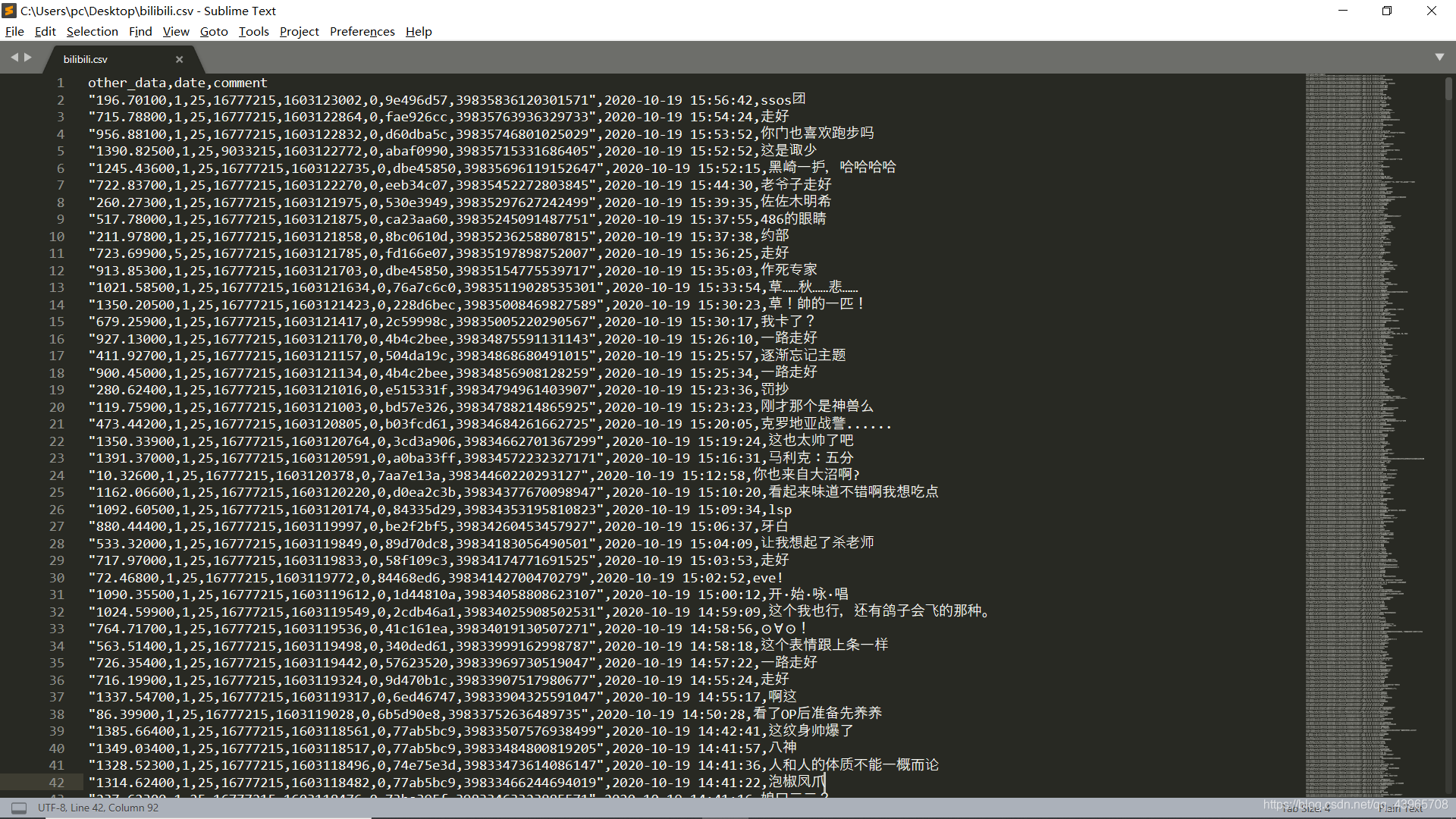Click line number 20 in the gutter
The width and height of the screenshot is (1456, 819).
coord(57,407)
